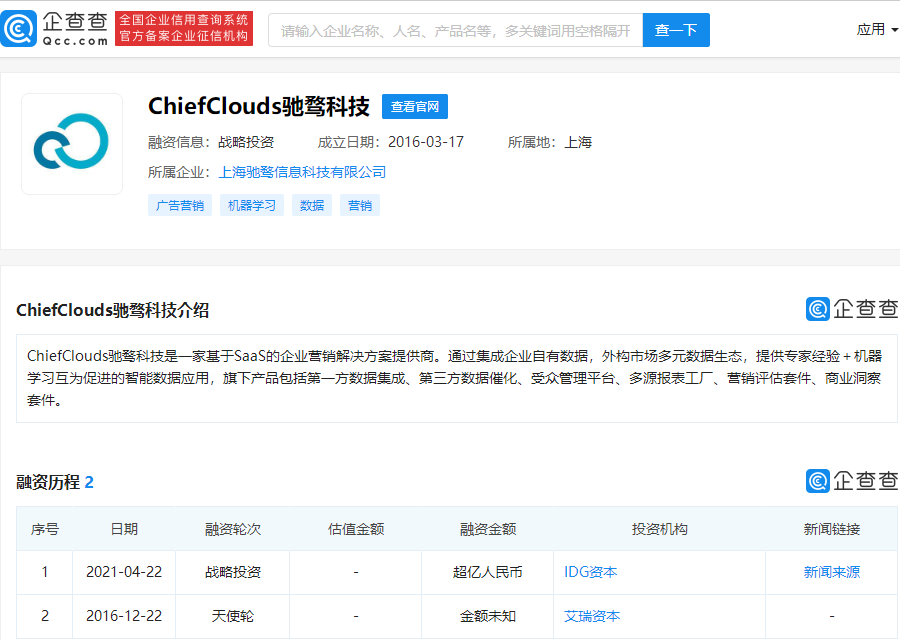Open the 新闻来源 link for the 2021 round

tap(832, 572)
